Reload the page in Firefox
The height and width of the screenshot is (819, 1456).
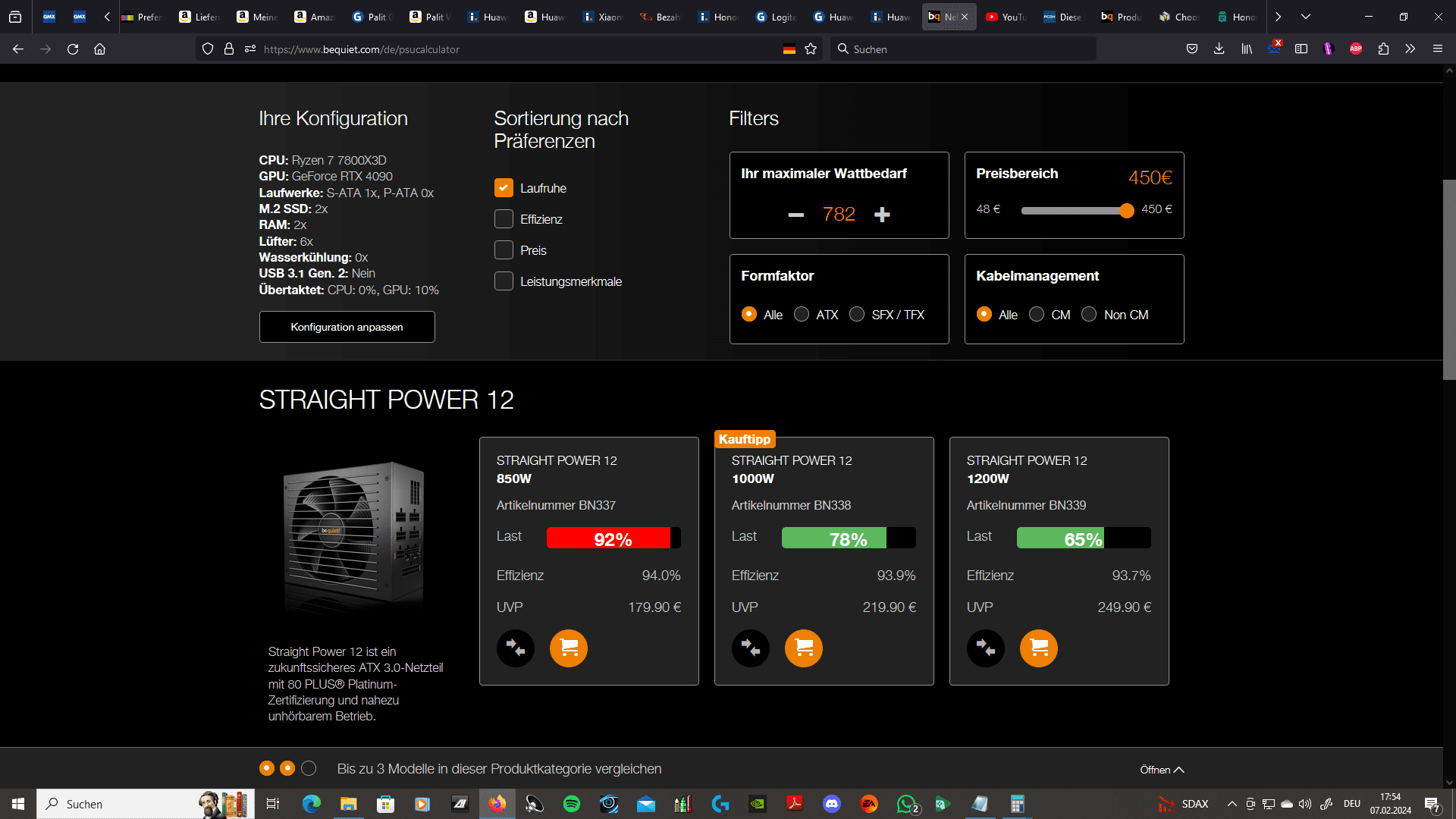coord(73,49)
